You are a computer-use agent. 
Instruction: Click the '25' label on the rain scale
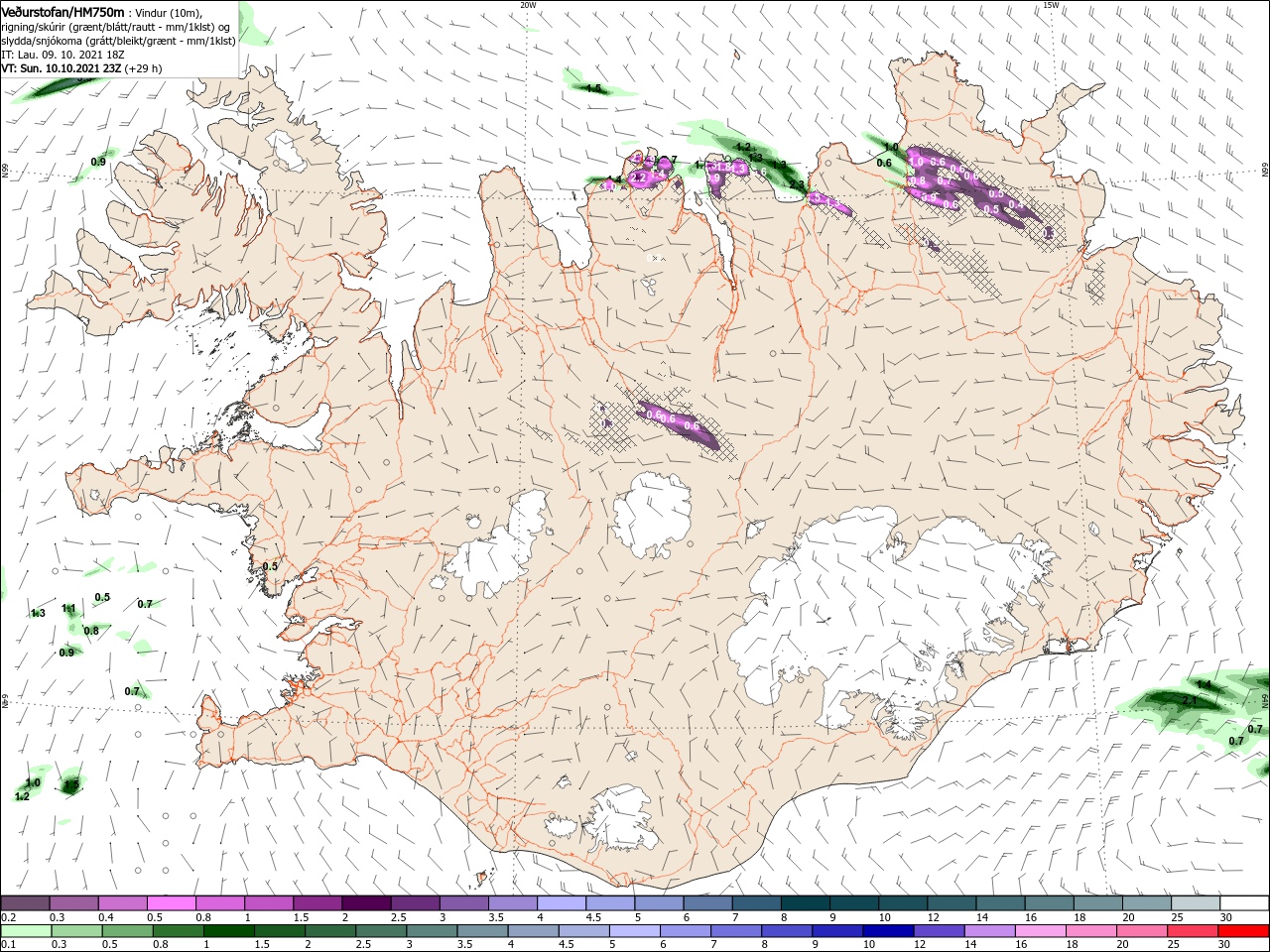point(1175,945)
